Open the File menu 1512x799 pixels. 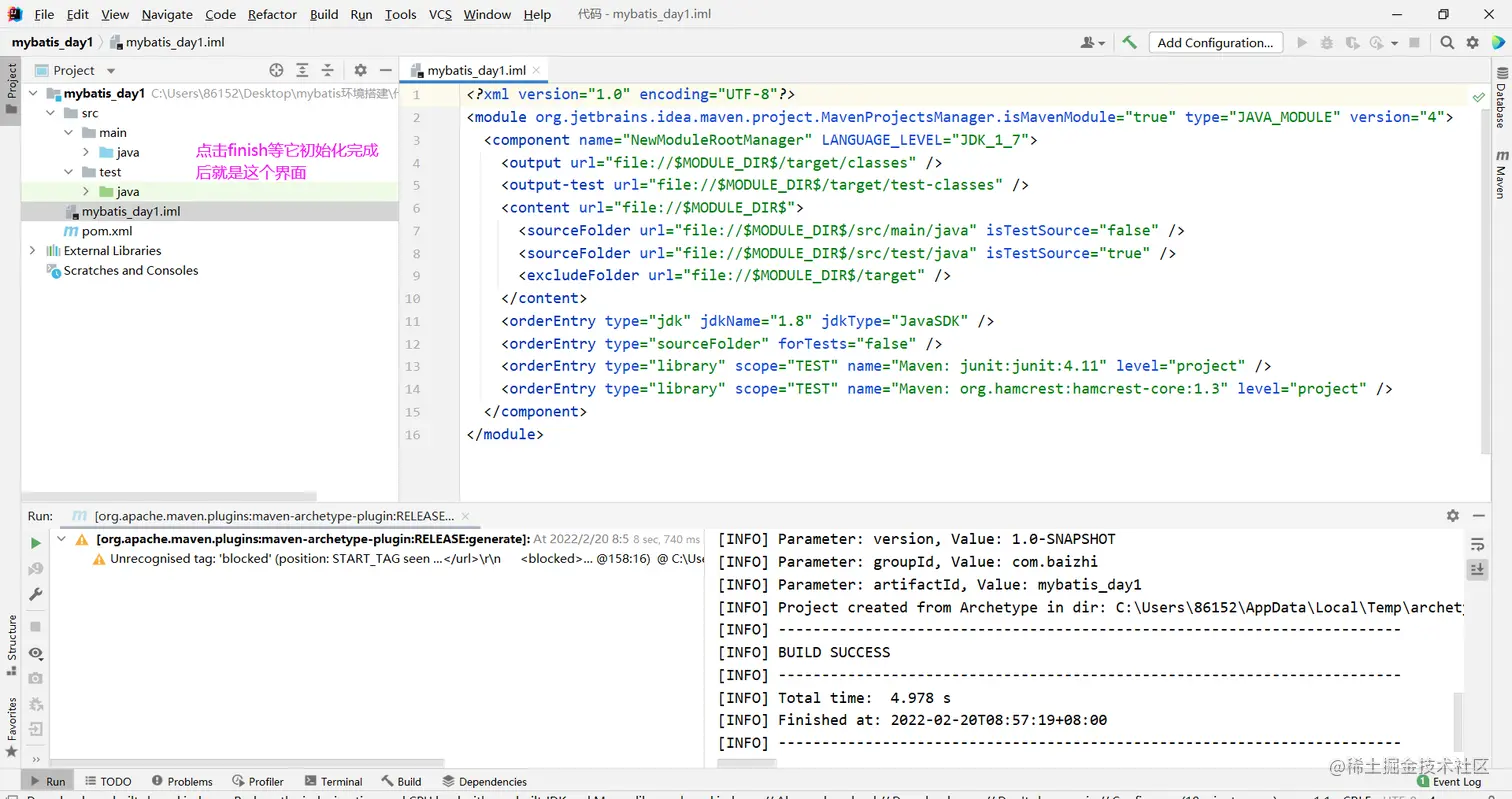coord(44,14)
